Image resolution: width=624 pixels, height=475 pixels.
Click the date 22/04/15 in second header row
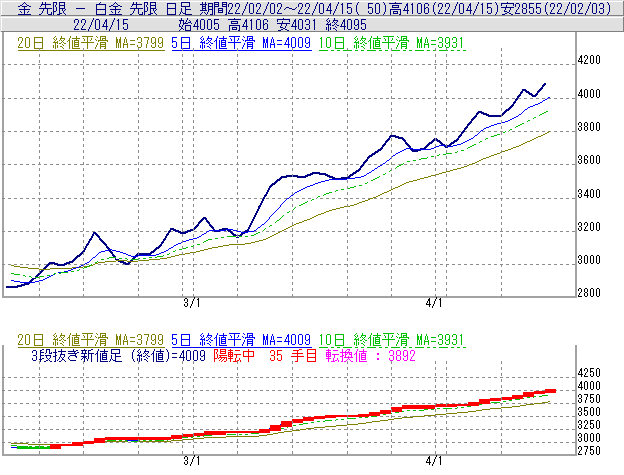[101, 25]
